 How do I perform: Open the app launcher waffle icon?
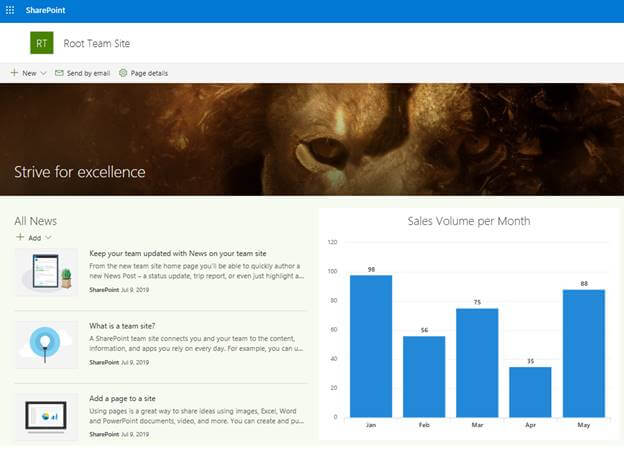pyautogui.click(x=10, y=10)
